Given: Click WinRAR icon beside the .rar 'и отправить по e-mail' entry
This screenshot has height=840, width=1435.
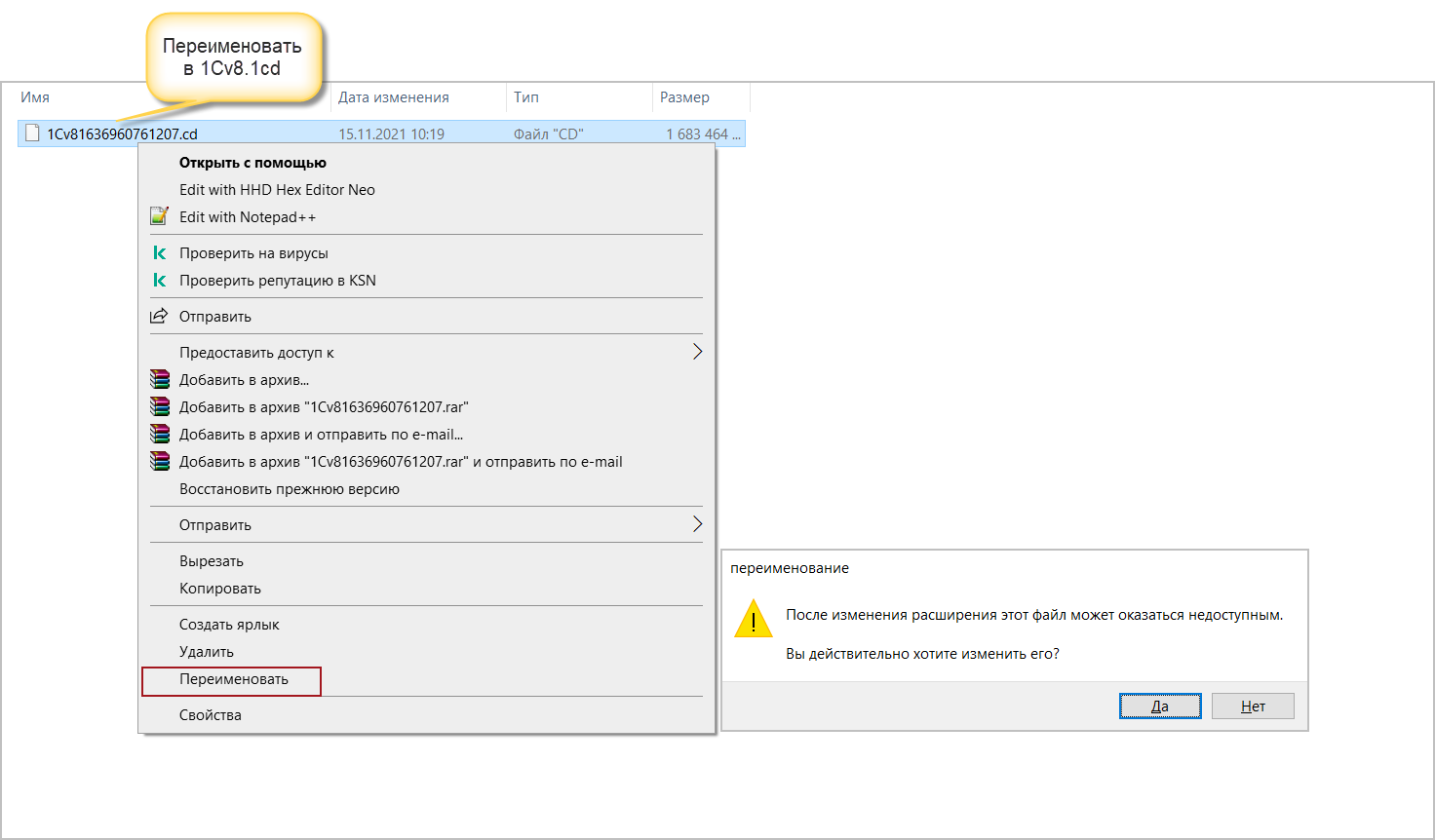Looking at the screenshot, I should pyautogui.click(x=159, y=462).
